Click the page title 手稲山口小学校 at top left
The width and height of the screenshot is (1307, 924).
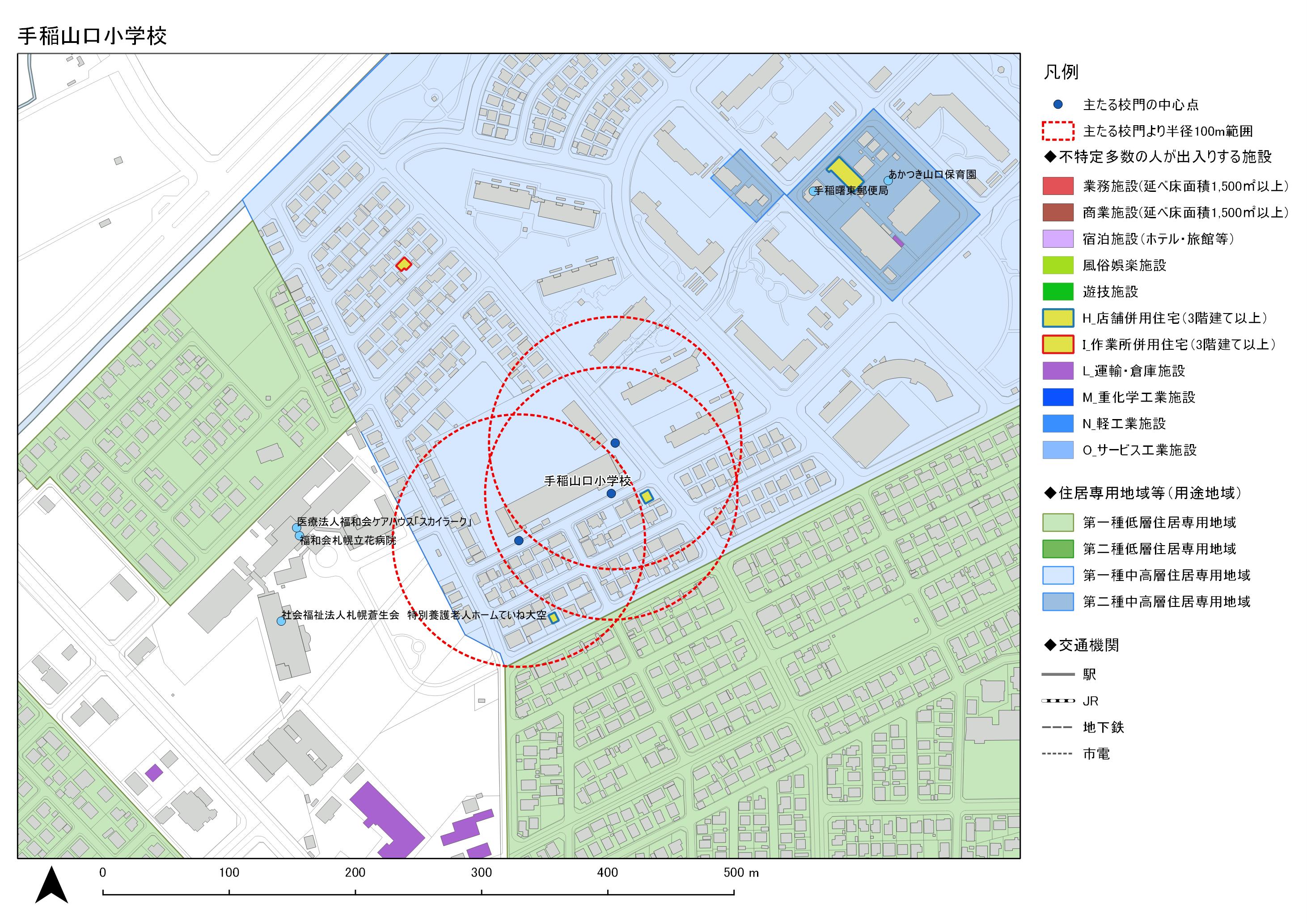pos(92,36)
